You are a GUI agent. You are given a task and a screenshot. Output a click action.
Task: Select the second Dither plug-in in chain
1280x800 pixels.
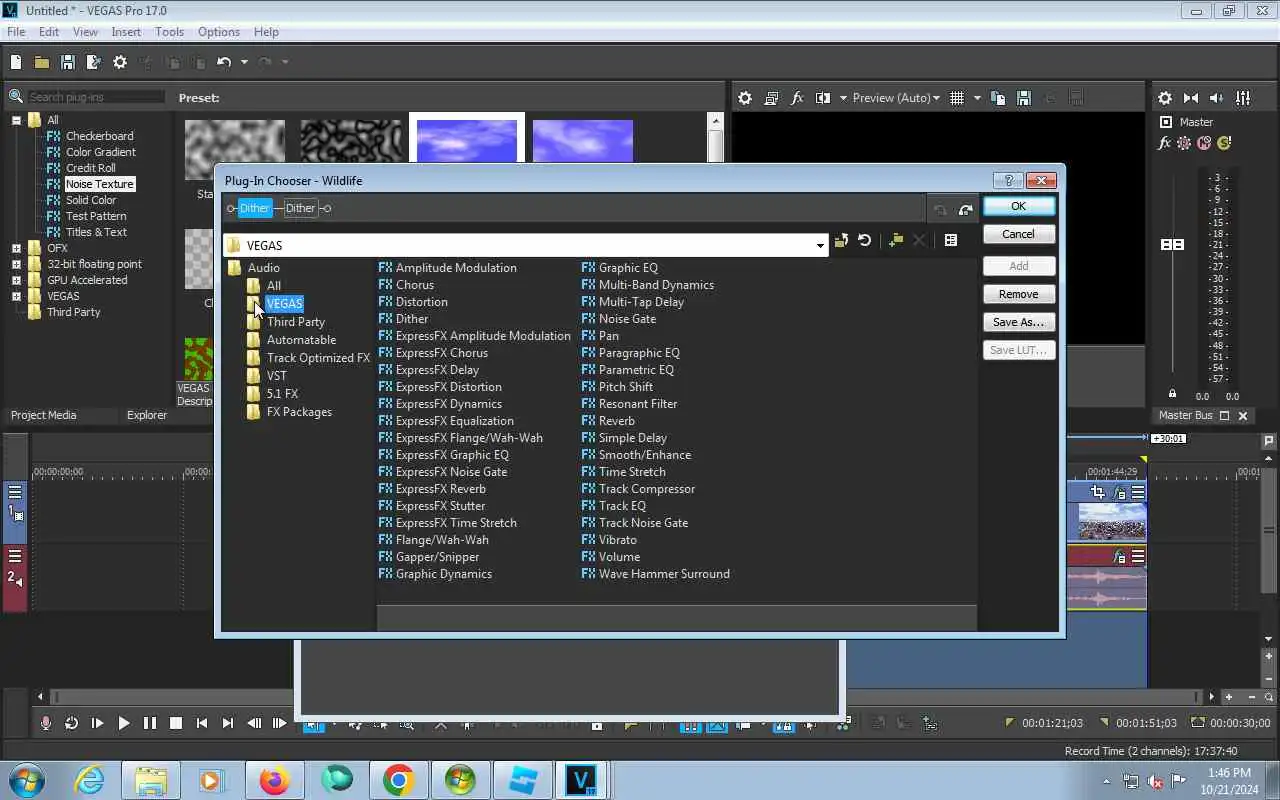[x=300, y=208]
